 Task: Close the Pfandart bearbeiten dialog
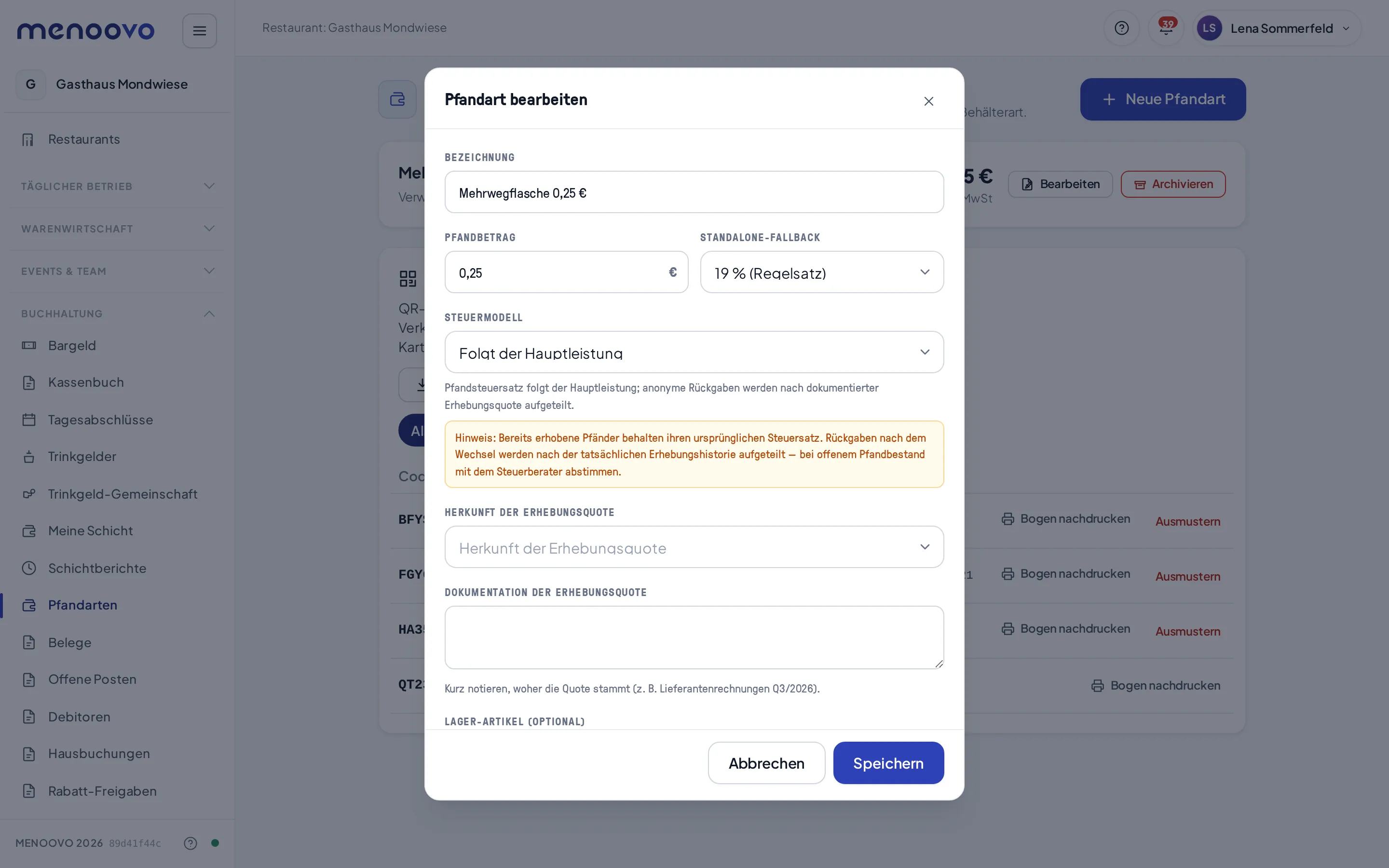tap(928, 101)
